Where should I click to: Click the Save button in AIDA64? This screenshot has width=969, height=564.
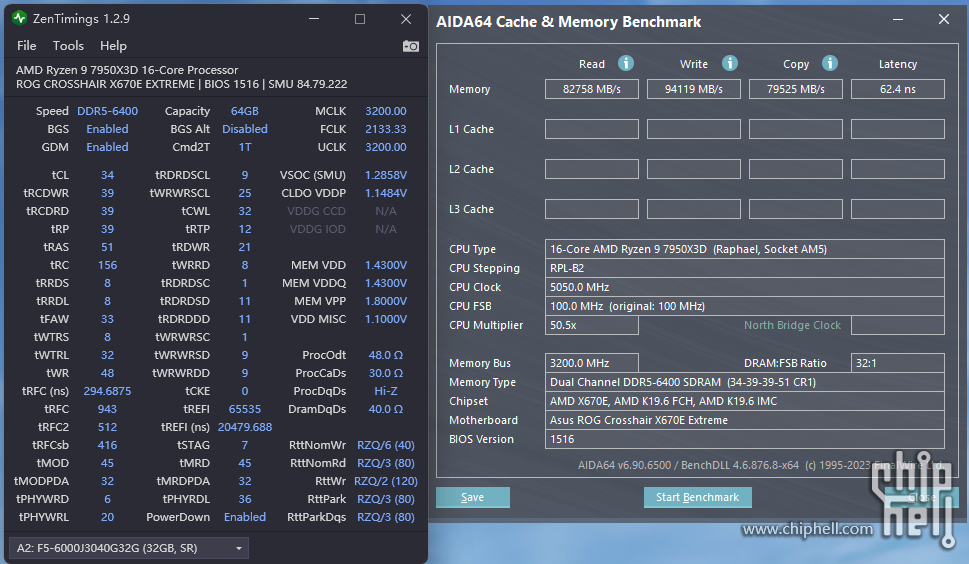point(473,497)
